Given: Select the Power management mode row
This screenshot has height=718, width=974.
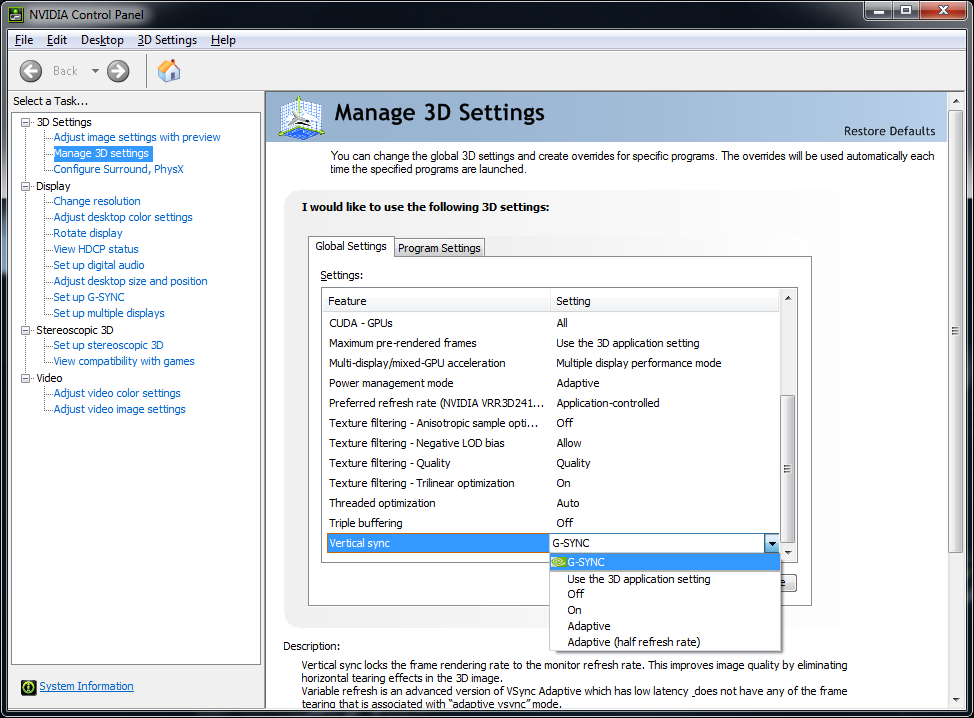Looking at the screenshot, I should click(x=391, y=383).
